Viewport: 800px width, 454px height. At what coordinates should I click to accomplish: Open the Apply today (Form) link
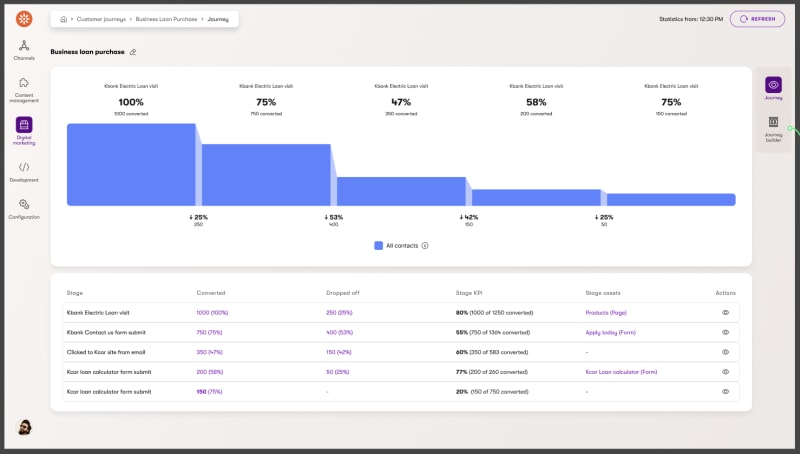point(611,332)
